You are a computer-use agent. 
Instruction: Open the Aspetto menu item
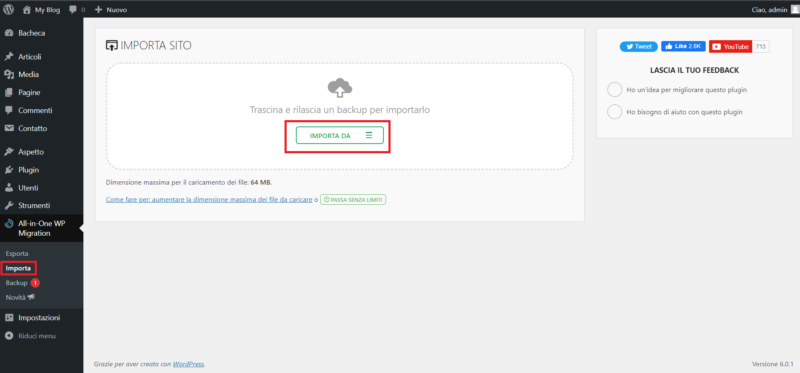point(31,152)
